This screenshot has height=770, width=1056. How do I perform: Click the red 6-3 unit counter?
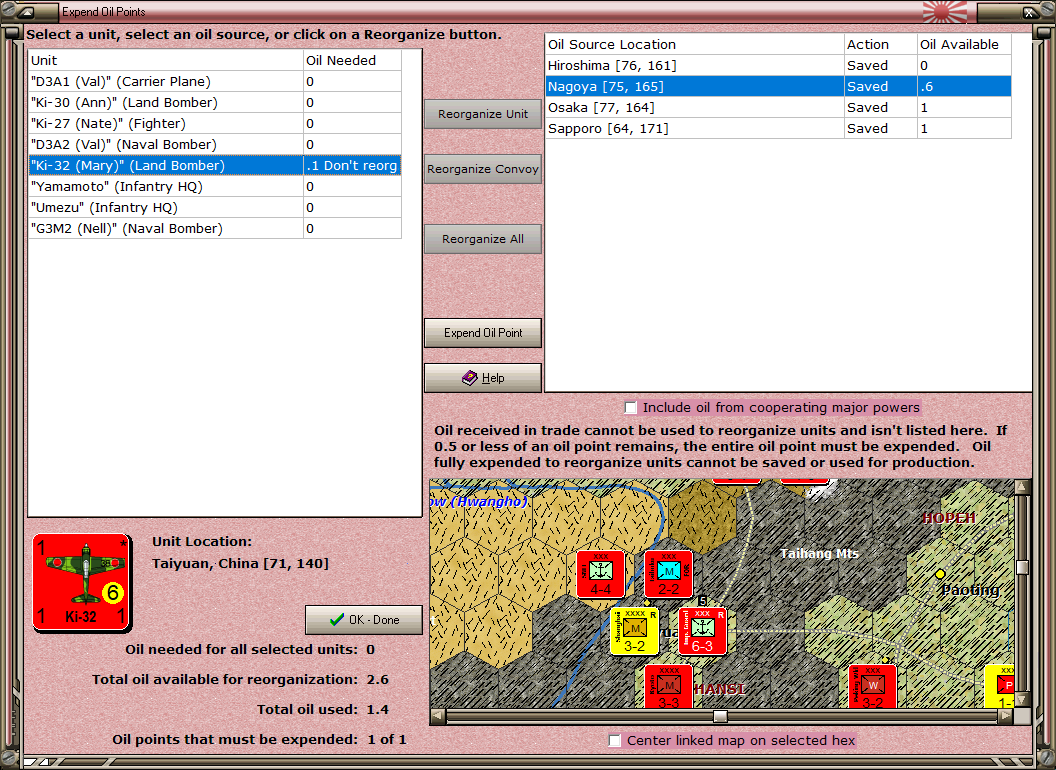[x=702, y=631]
